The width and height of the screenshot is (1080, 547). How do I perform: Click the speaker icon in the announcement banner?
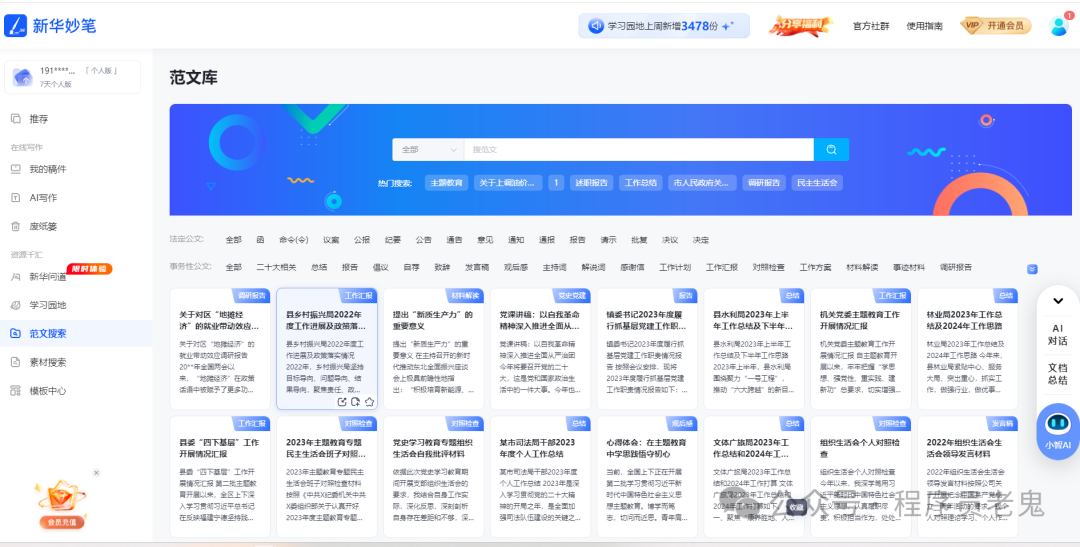click(x=596, y=26)
